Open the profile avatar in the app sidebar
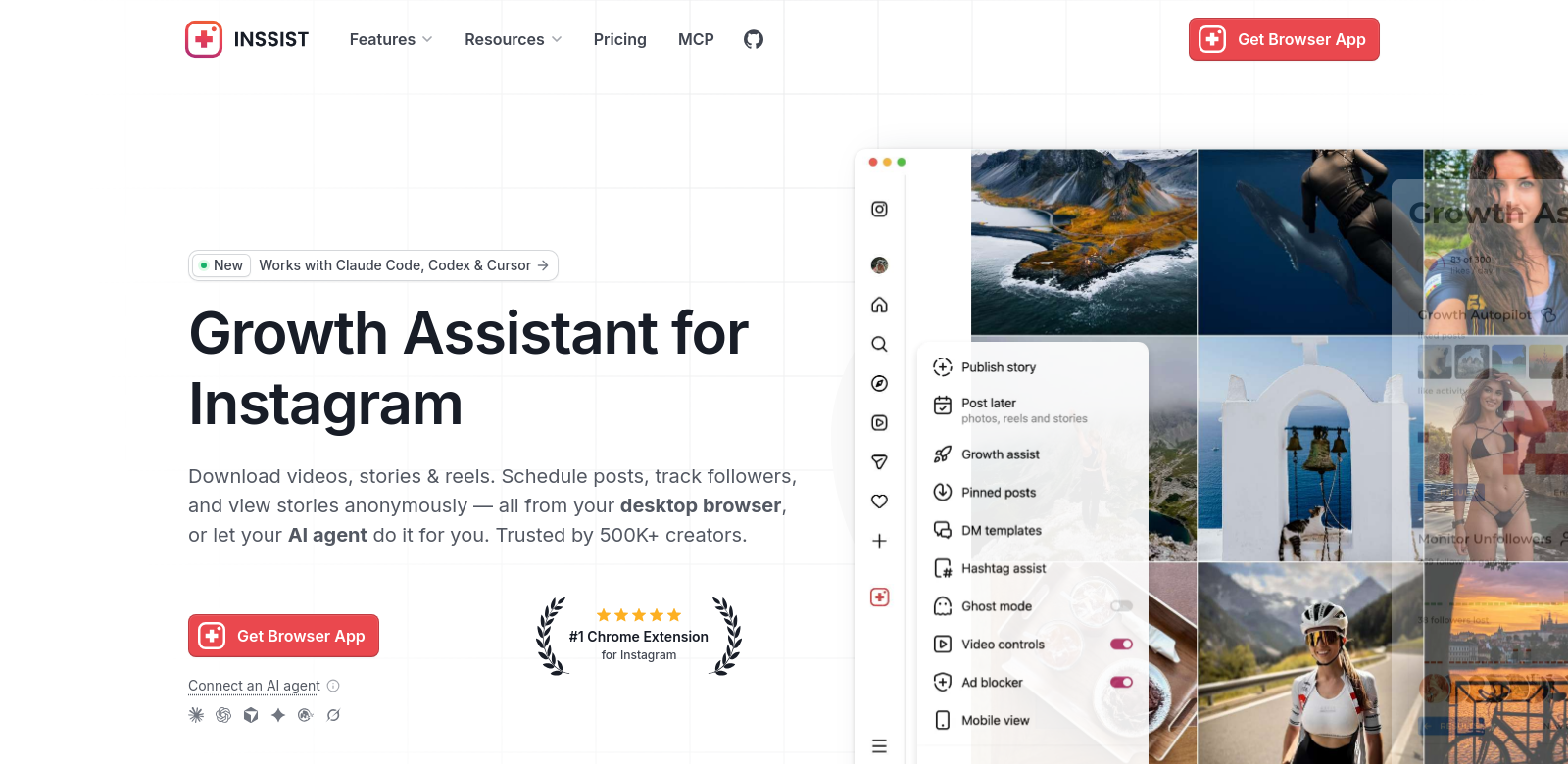Viewport: 1568px width, 764px height. (879, 265)
